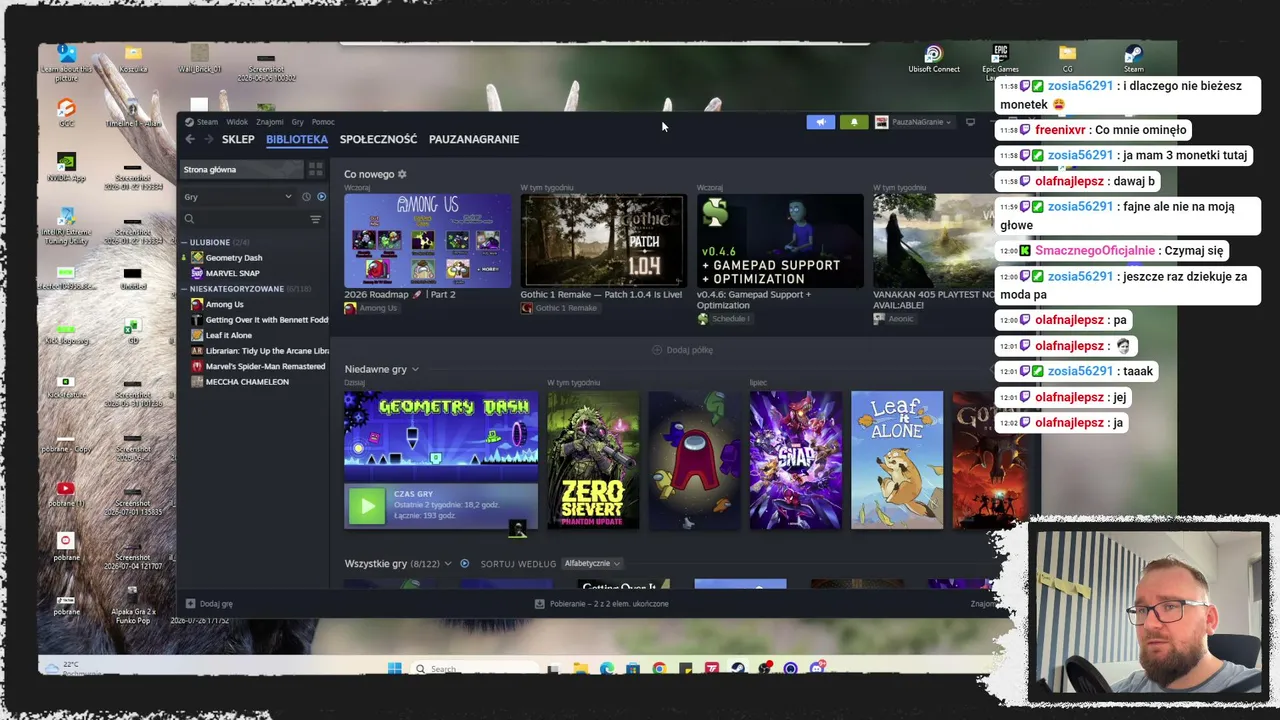Open the Gry menu in menu bar
The width and height of the screenshot is (1280, 720).
point(297,122)
